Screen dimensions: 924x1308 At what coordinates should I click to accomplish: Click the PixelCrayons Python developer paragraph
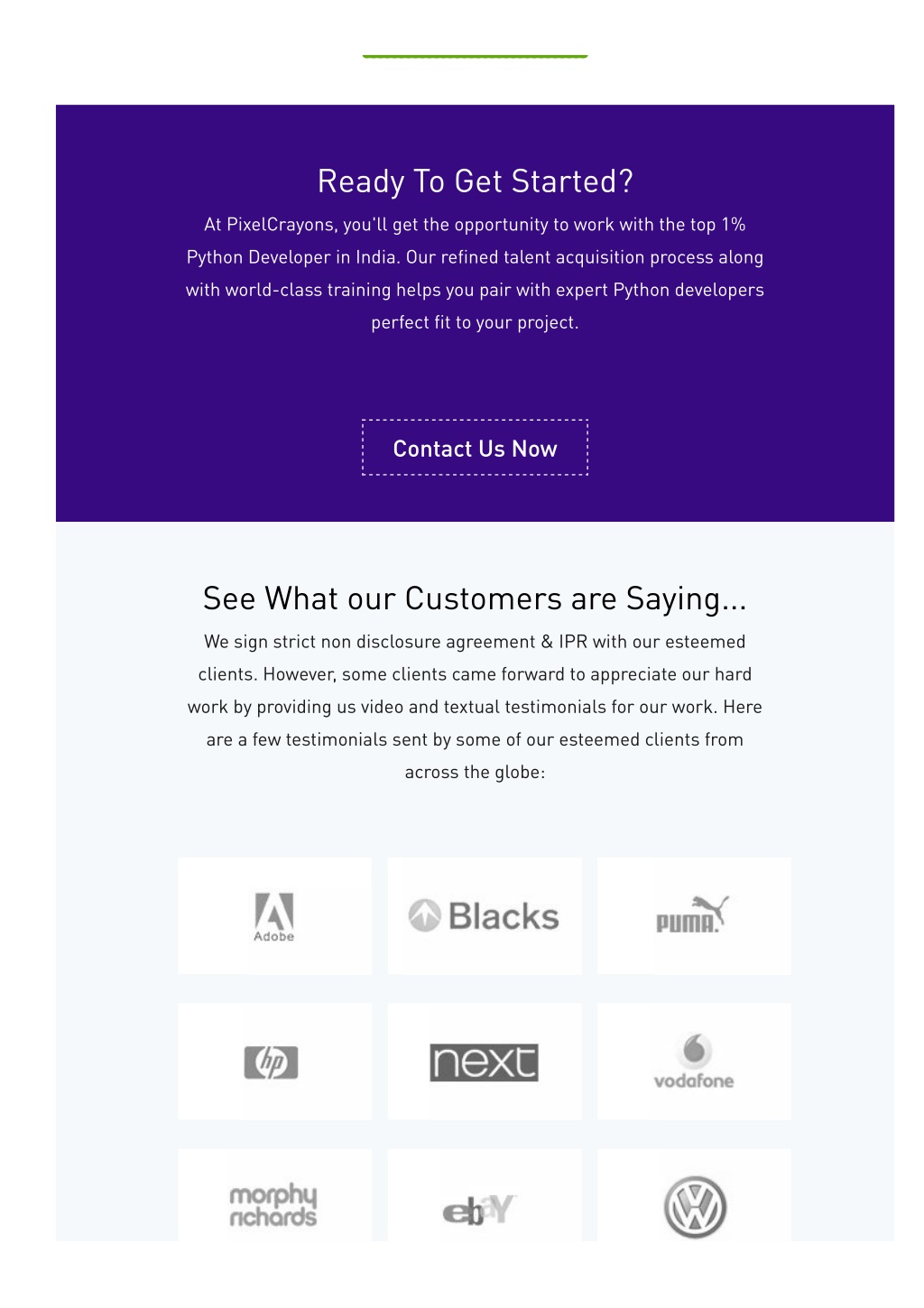click(475, 274)
